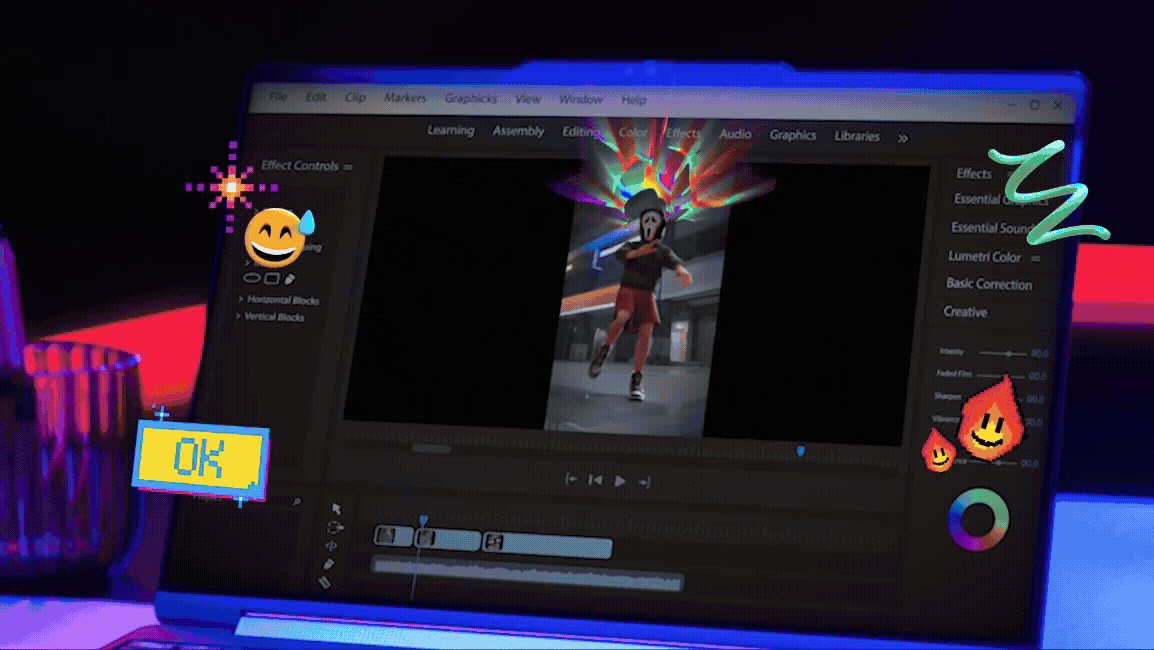Expand the Horizontal Blocks property
The width and height of the screenshot is (1154, 650).
[241, 299]
